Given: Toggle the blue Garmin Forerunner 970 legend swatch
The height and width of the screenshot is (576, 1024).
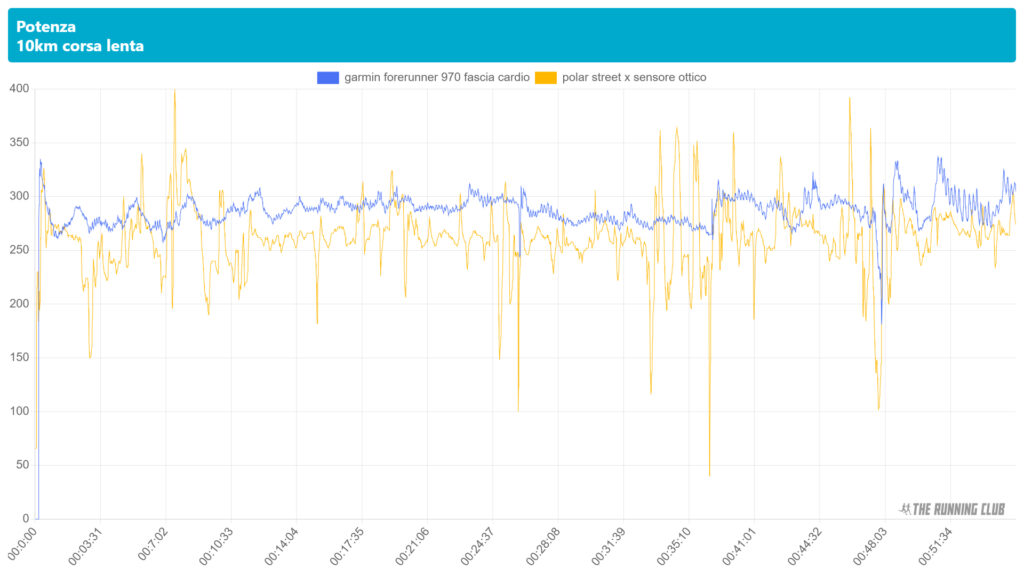Looking at the screenshot, I should coord(328,78).
